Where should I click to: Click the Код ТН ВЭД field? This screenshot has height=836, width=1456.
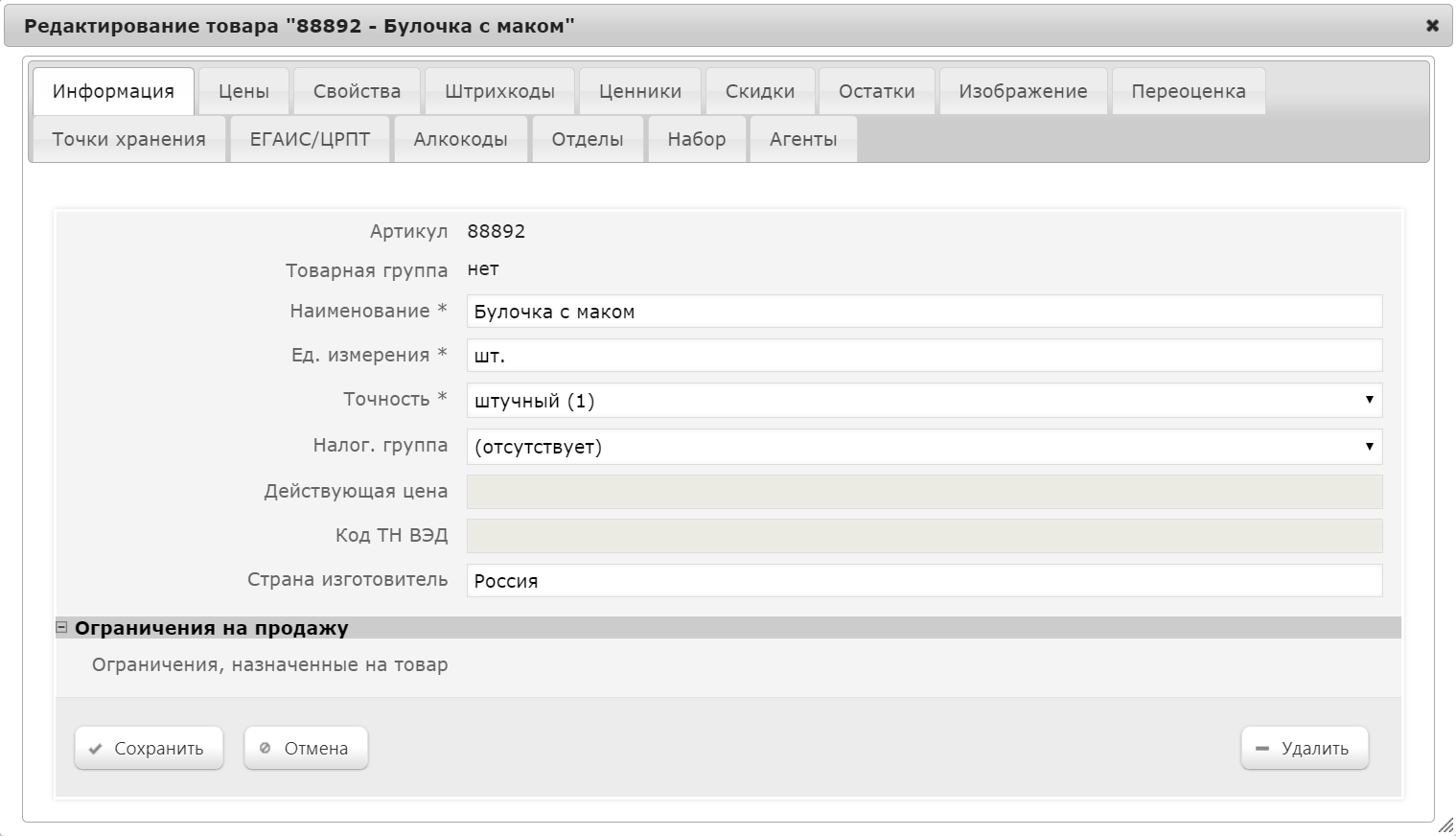[x=924, y=536]
